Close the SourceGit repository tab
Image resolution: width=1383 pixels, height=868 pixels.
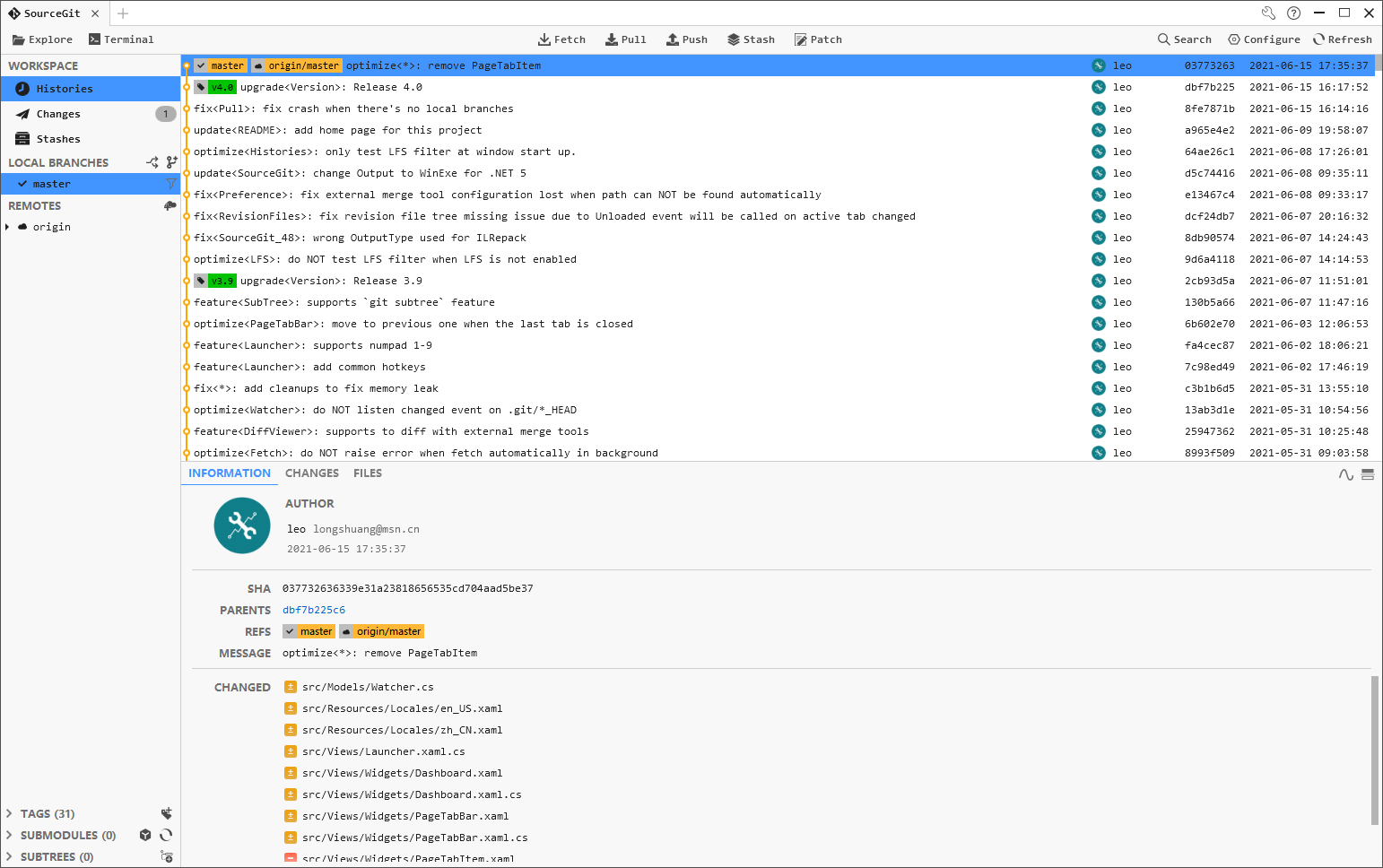[95, 13]
